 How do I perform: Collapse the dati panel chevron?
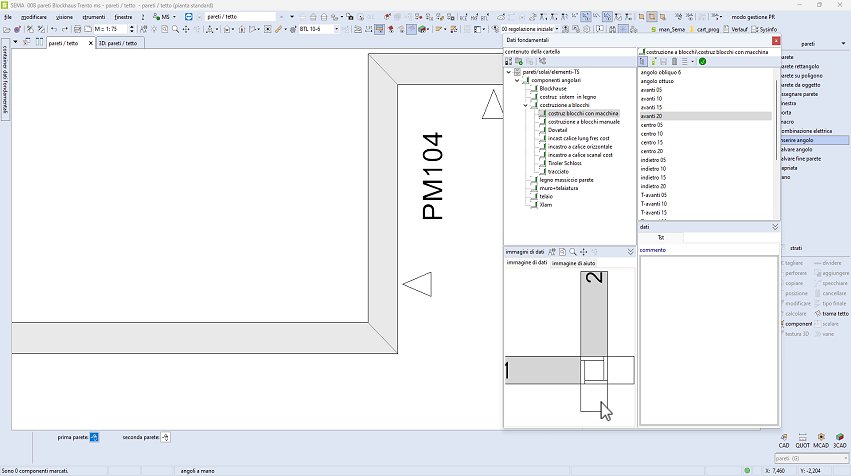tap(775, 227)
